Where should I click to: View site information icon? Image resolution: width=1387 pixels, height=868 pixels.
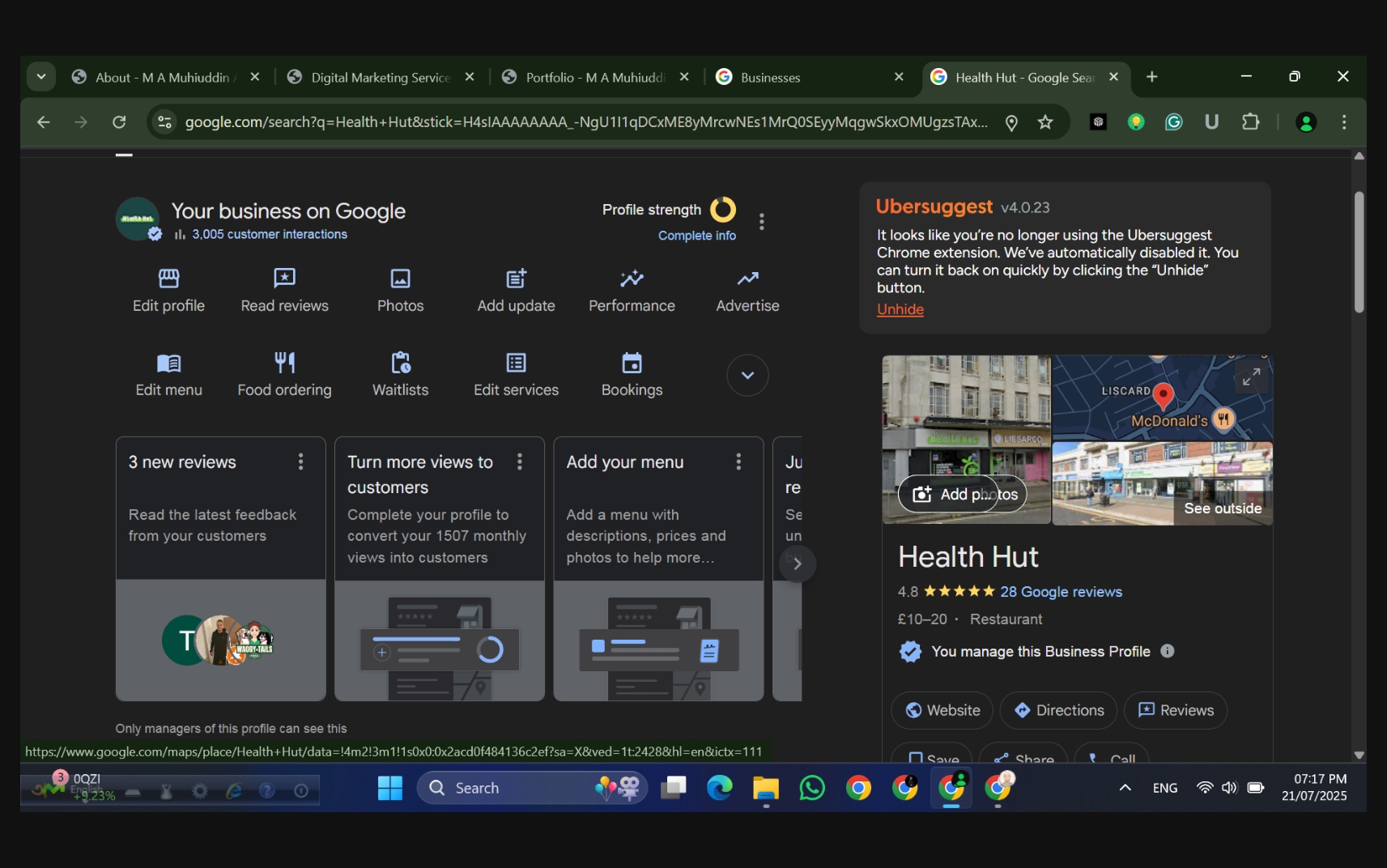click(164, 122)
